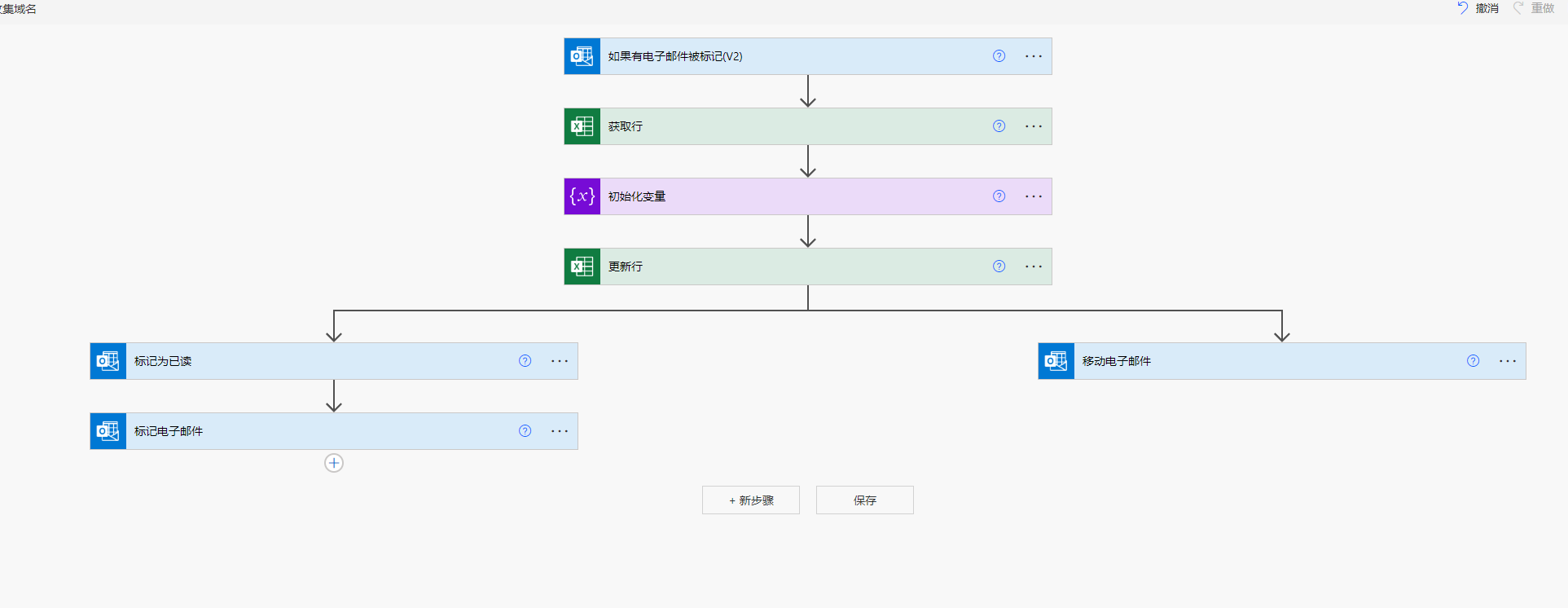This screenshot has height=608, width=1568.
Task: Expand the 标记电子邮件 action card
Action: point(334,431)
